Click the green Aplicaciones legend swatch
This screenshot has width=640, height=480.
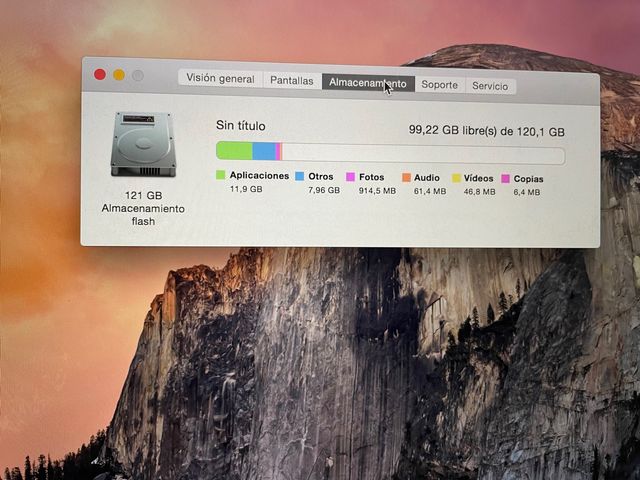coord(220,175)
